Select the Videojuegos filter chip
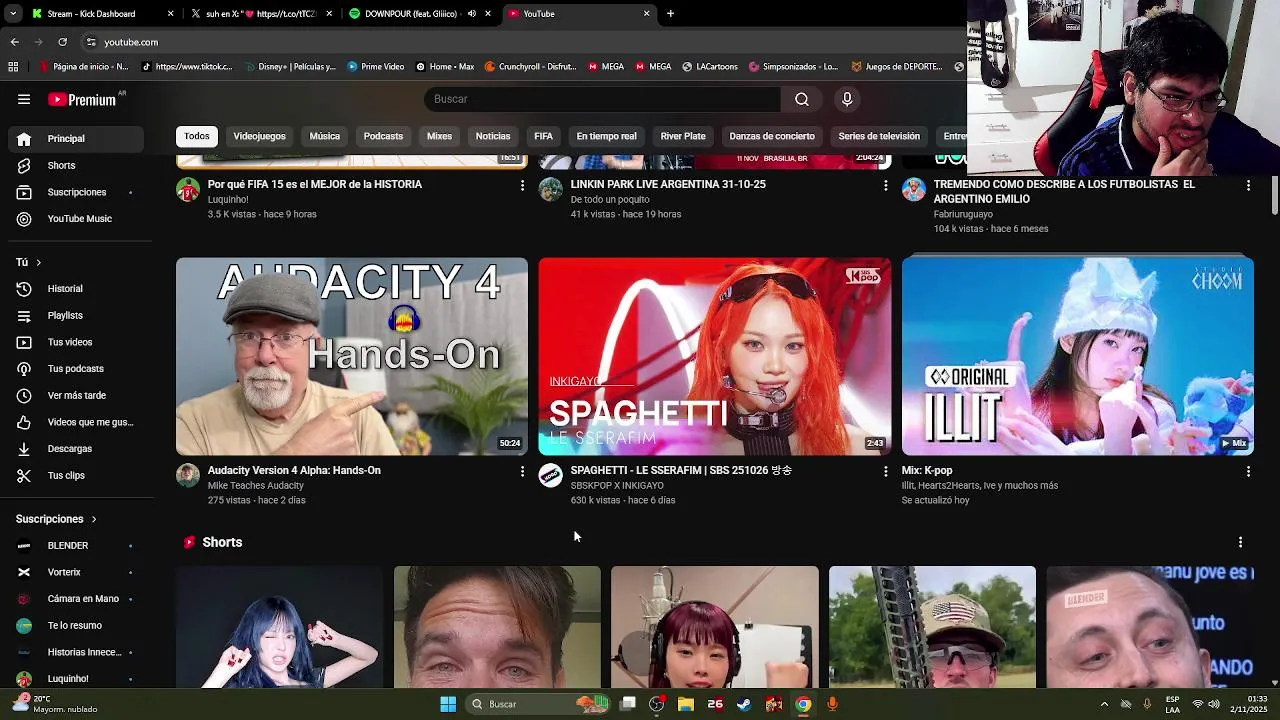 point(259,136)
